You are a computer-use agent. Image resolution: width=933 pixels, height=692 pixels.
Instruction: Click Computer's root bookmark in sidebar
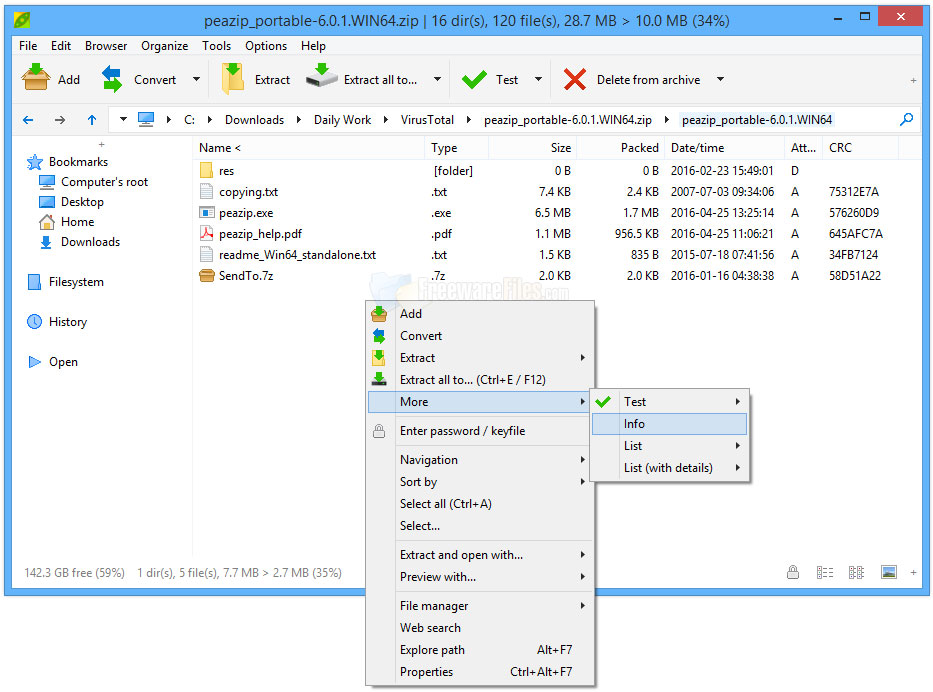pos(104,182)
